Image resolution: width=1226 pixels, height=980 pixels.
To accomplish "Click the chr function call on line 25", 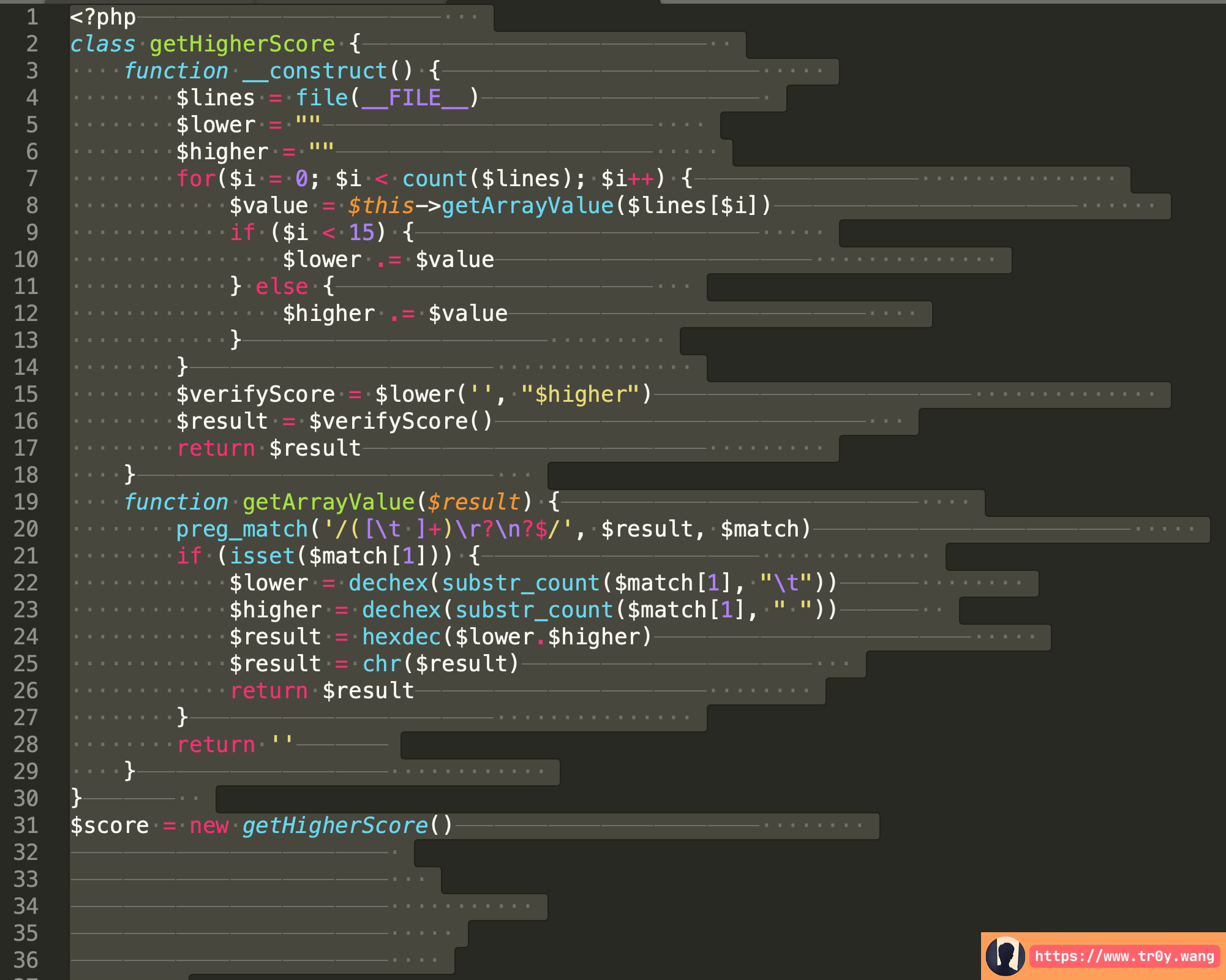I will [x=382, y=664].
